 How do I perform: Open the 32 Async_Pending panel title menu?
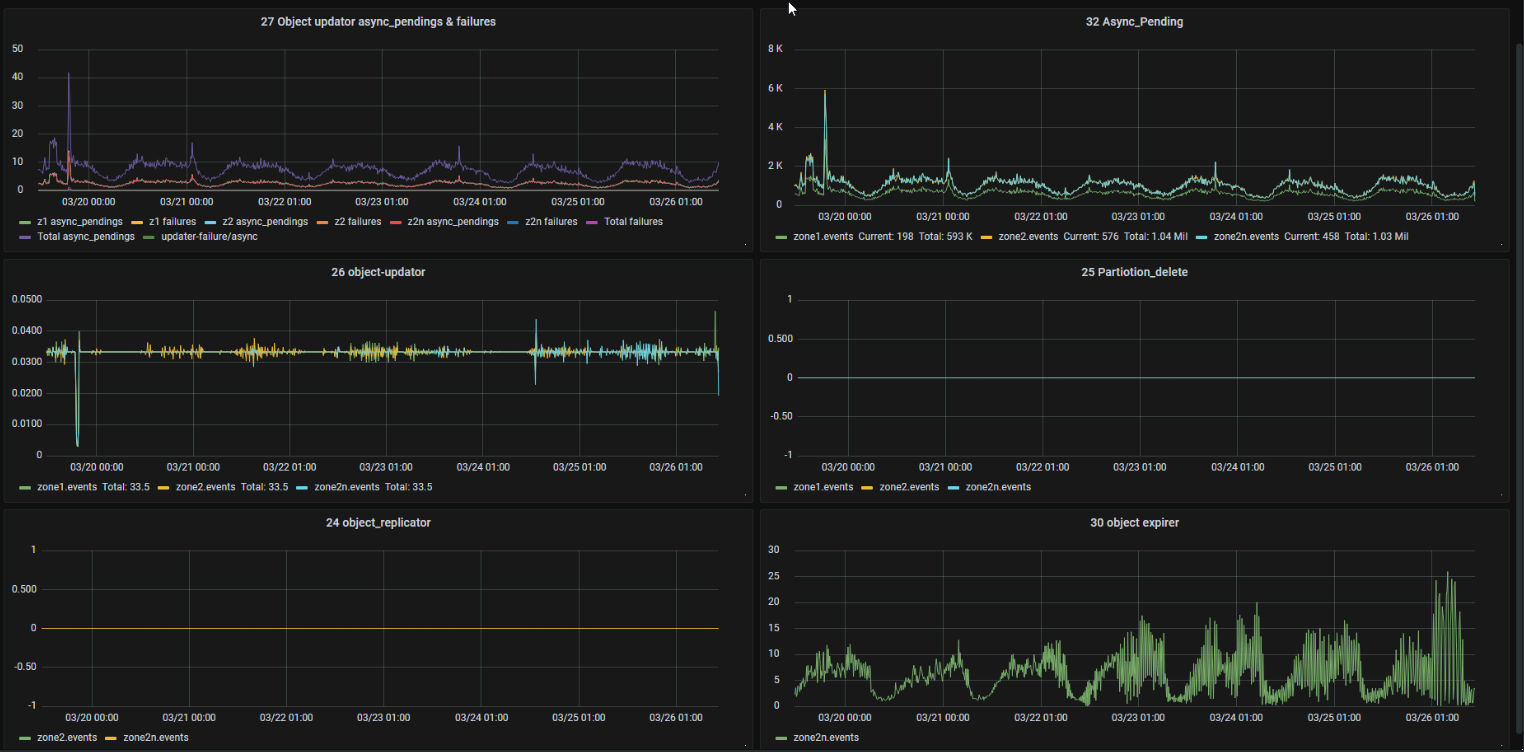click(x=1134, y=22)
